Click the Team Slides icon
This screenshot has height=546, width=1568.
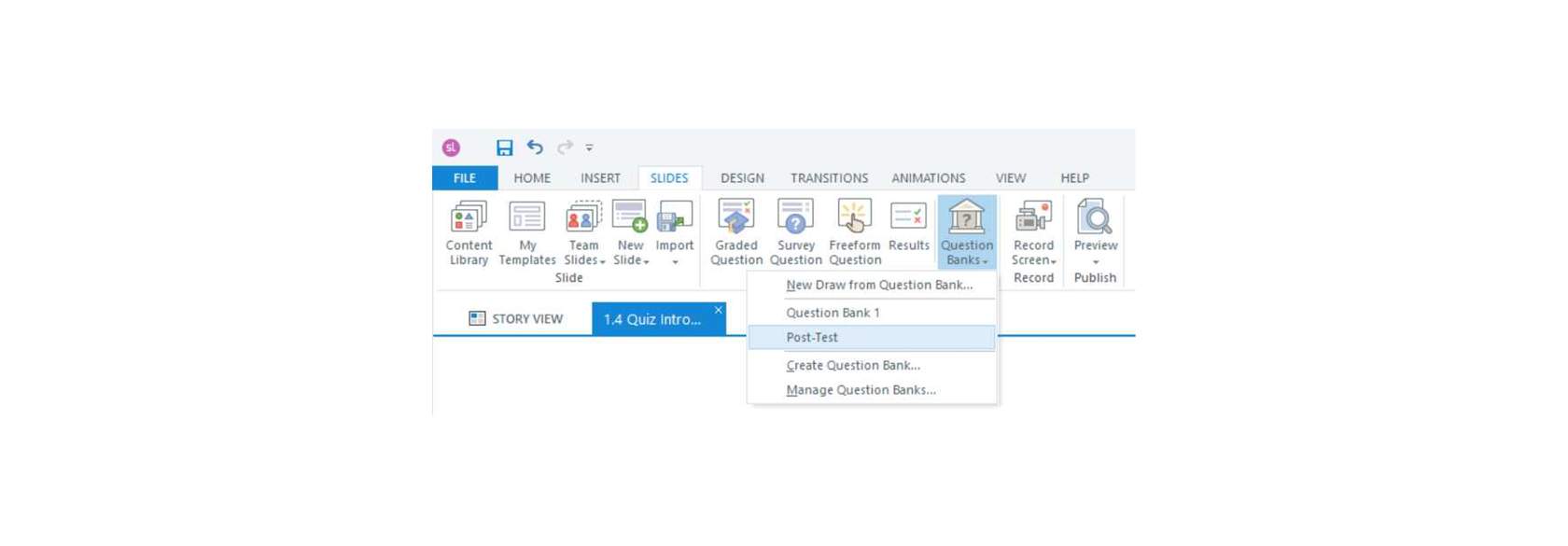pyautogui.click(x=583, y=217)
